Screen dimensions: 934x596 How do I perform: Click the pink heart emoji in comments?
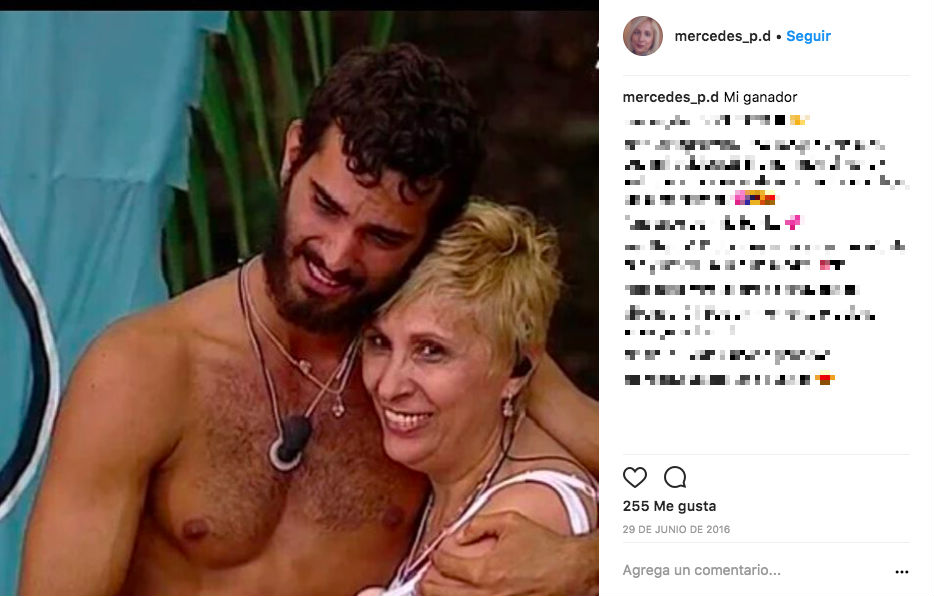coord(792,223)
